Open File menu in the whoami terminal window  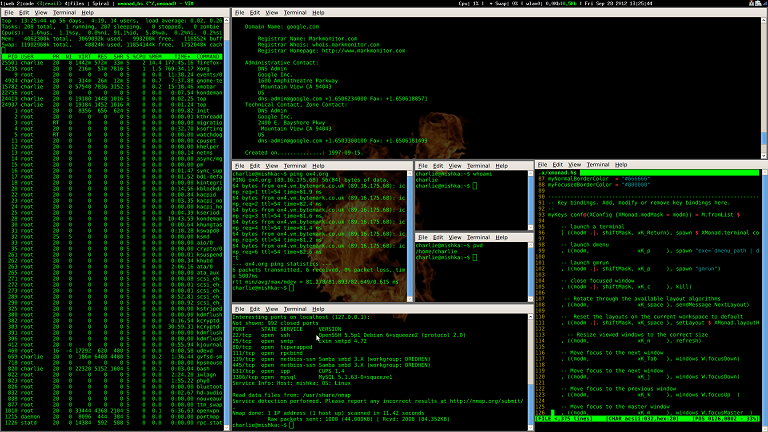pos(423,166)
